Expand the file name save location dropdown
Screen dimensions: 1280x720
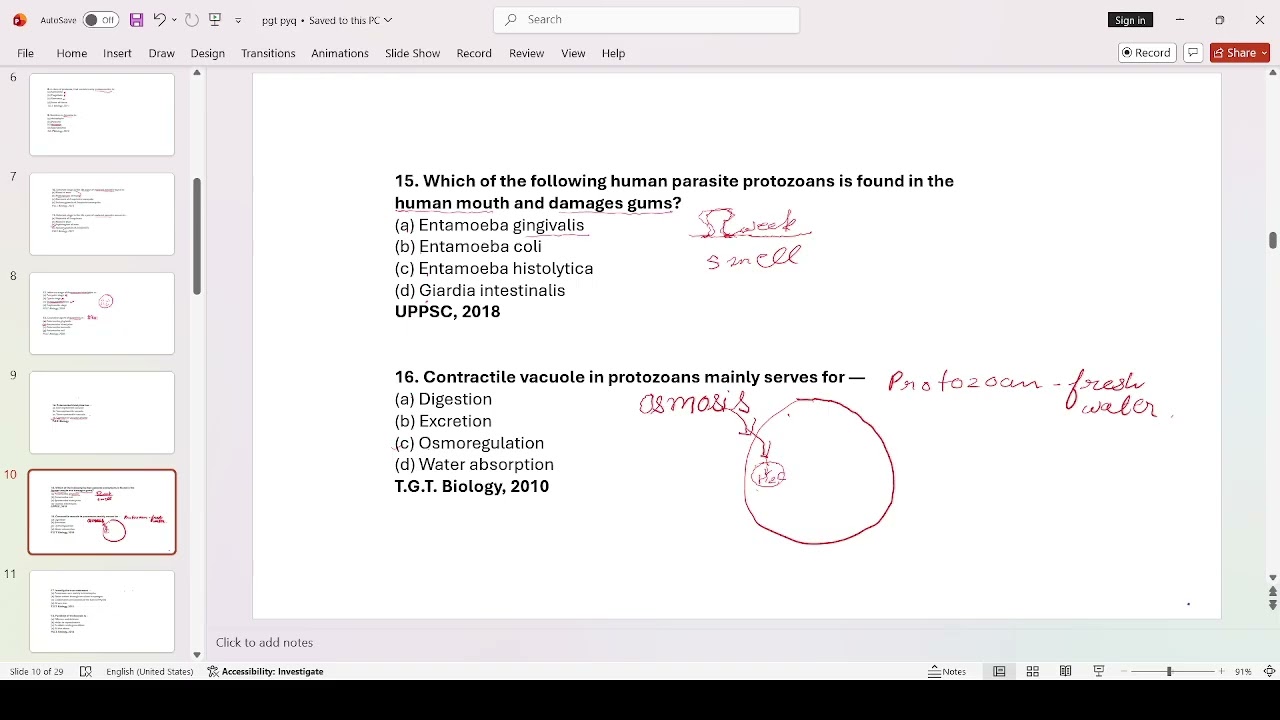388,20
